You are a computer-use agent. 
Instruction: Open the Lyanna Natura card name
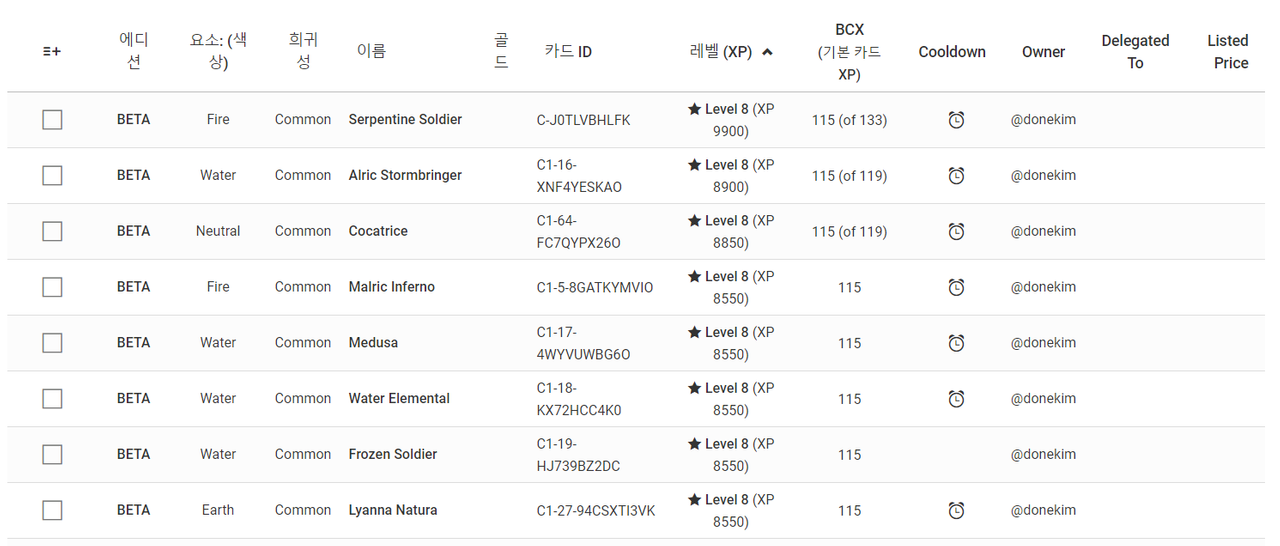pyautogui.click(x=393, y=510)
